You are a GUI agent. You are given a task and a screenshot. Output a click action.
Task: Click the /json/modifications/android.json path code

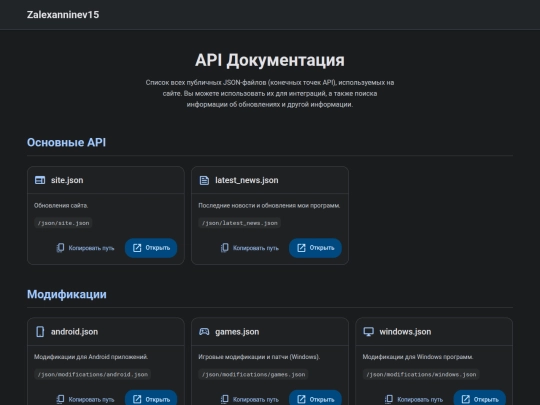coord(93,374)
